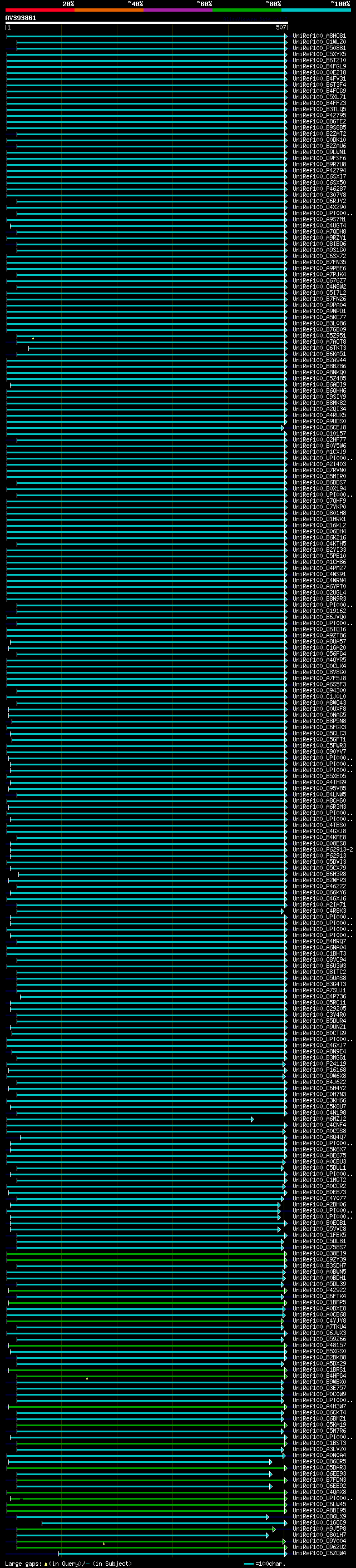Click the UniRef100_Q8VC94 hit label

point(319,960)
